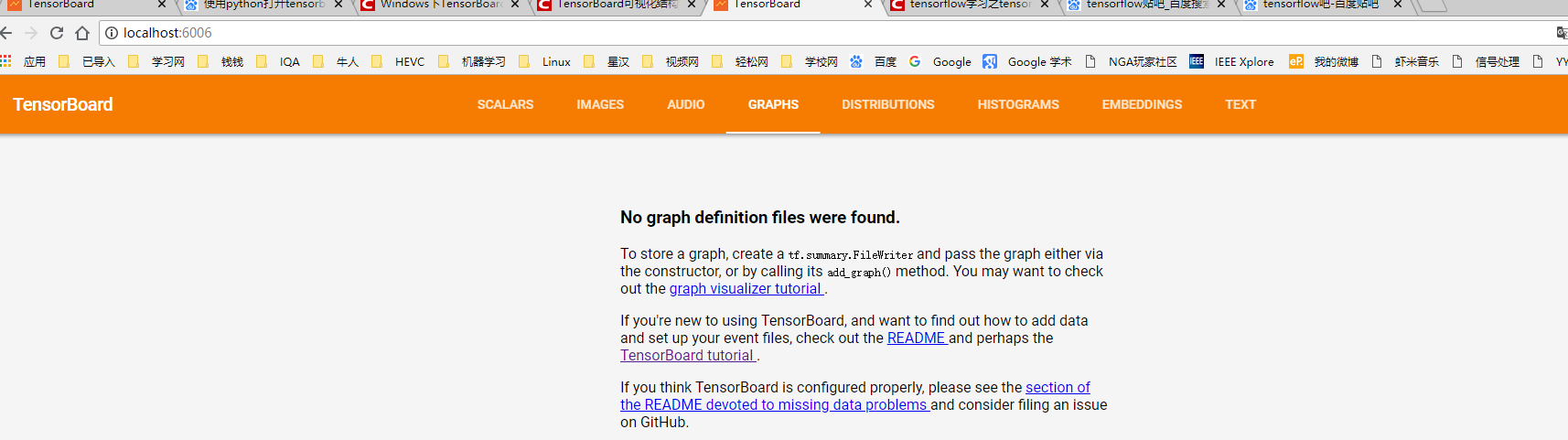Screen dimensions: 1568x440
Task: Click the TensorBoard logo title
Action: coord(63,104)
